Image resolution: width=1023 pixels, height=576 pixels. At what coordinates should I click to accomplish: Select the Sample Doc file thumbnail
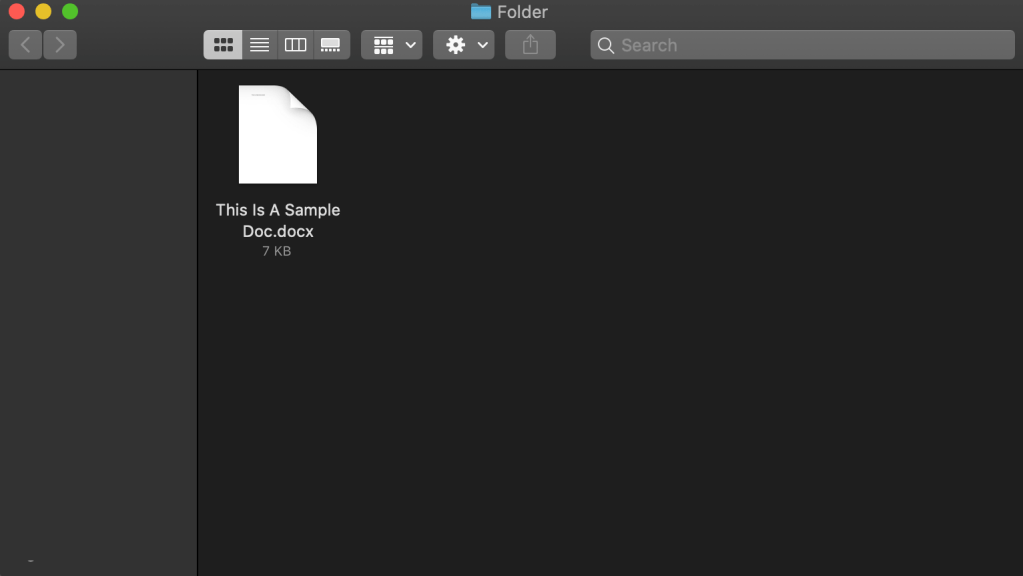(x=278, y=135)
